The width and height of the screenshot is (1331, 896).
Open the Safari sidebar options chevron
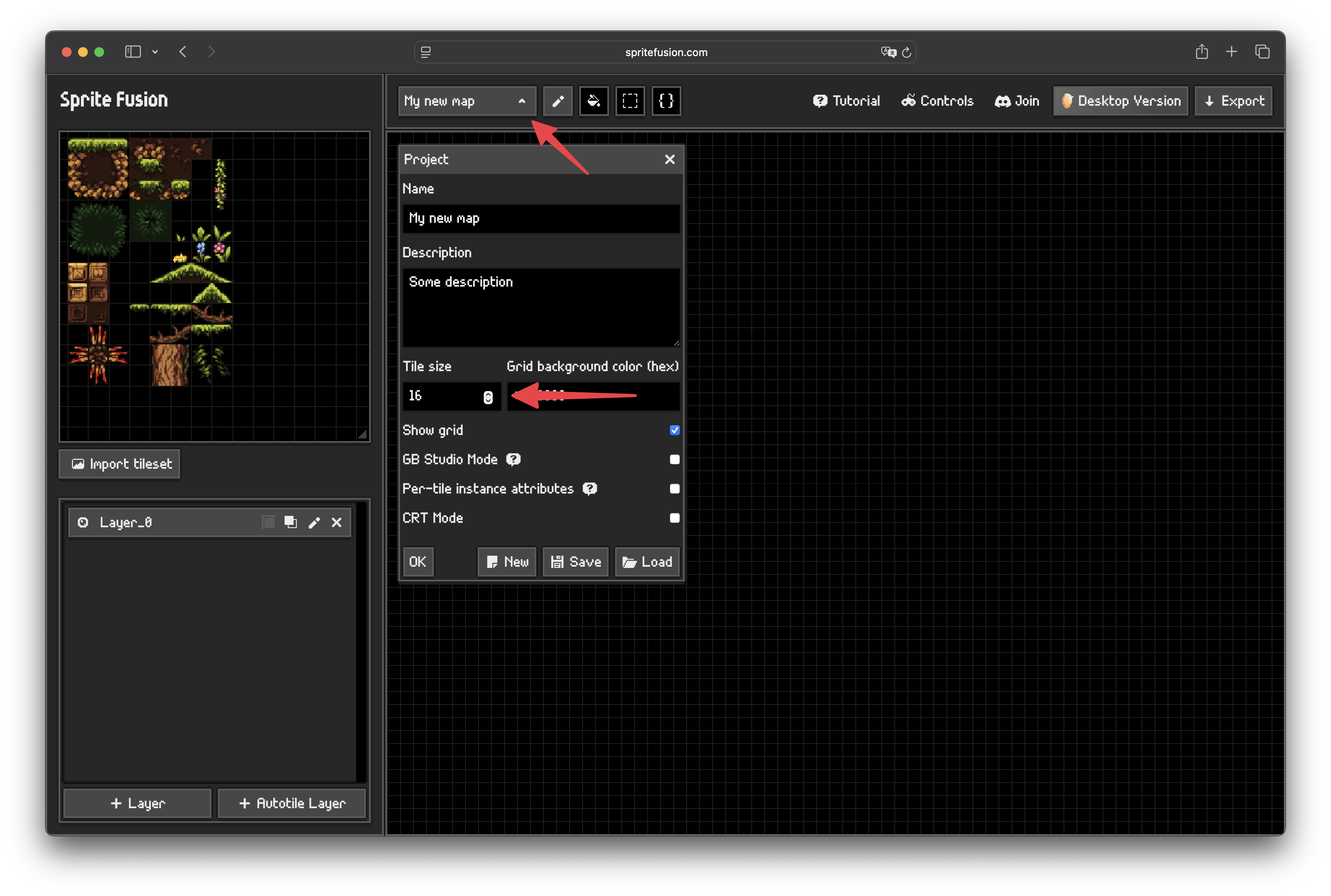coord(155,52)
